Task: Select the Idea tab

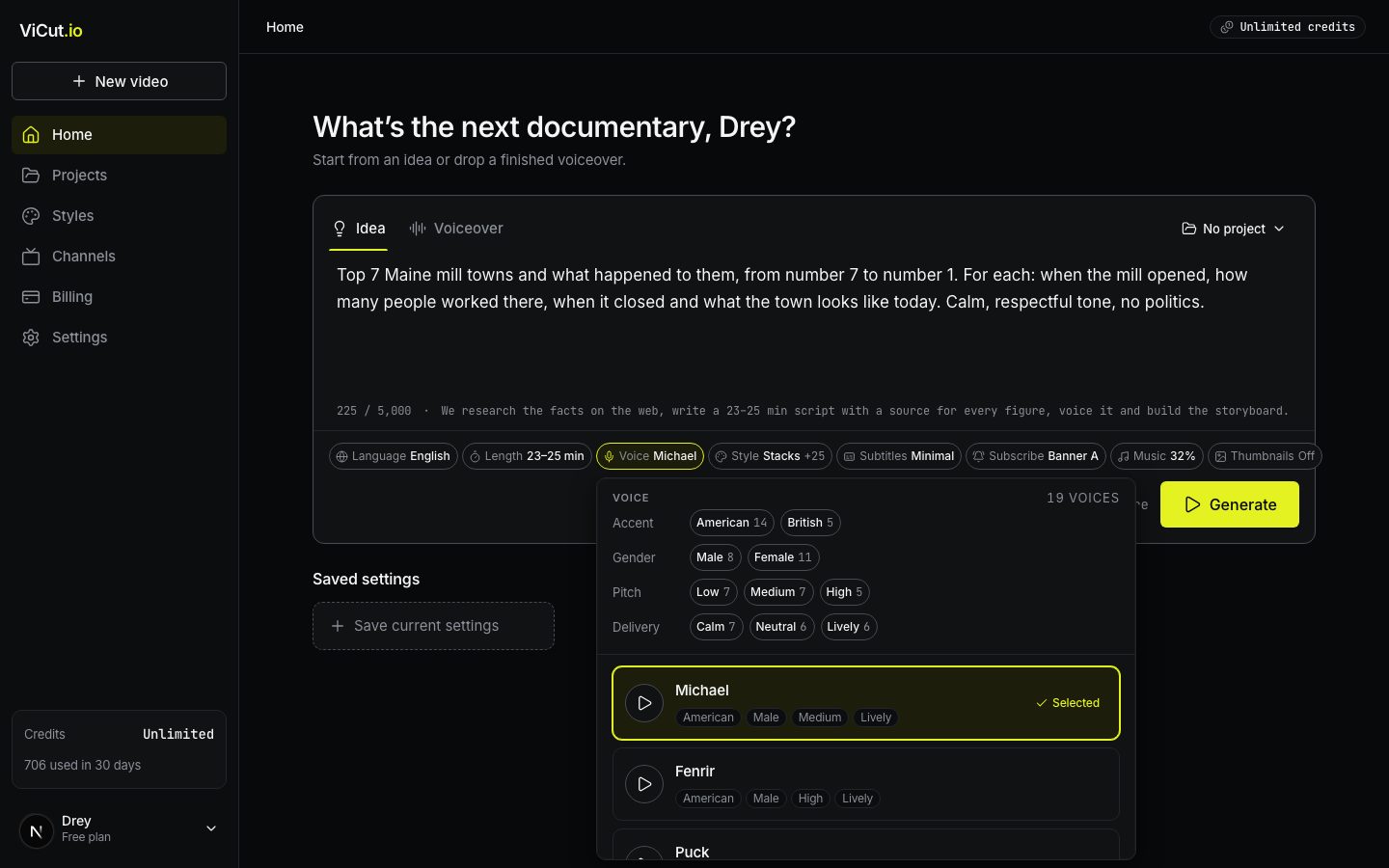Action: 359,229
